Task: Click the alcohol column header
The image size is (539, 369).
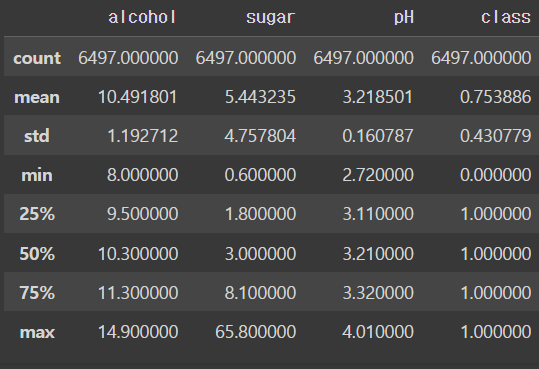Action: (142, 17)
